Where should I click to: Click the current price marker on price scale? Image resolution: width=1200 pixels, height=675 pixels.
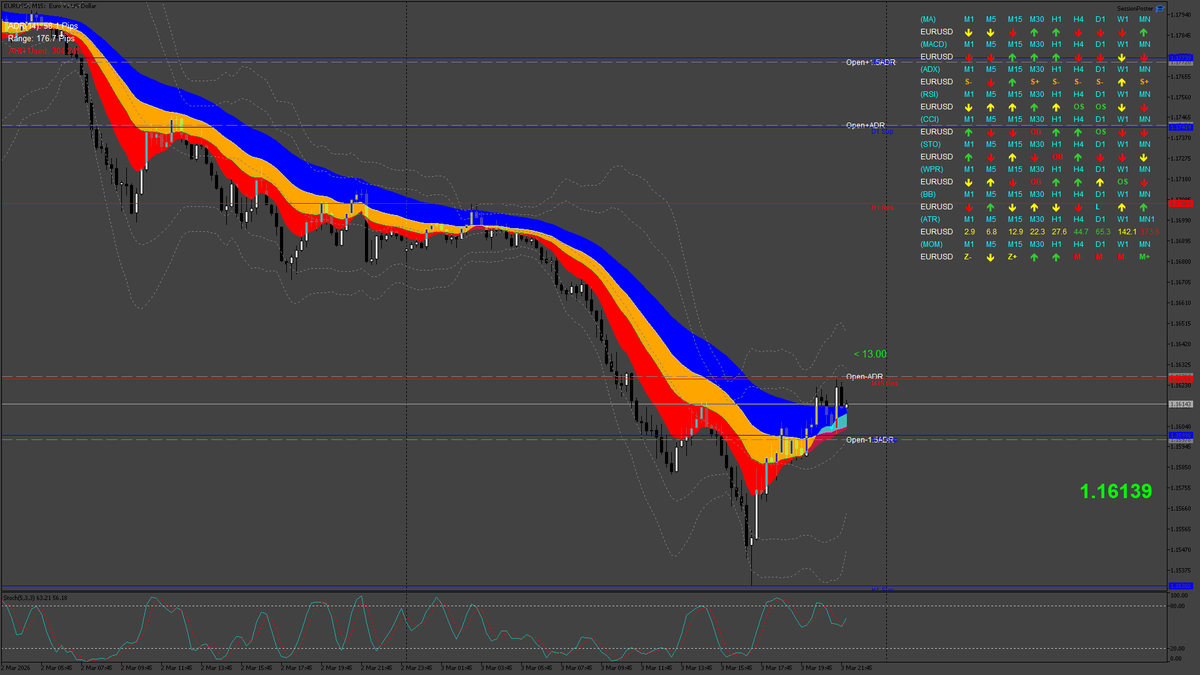[x=1181, y=404]
